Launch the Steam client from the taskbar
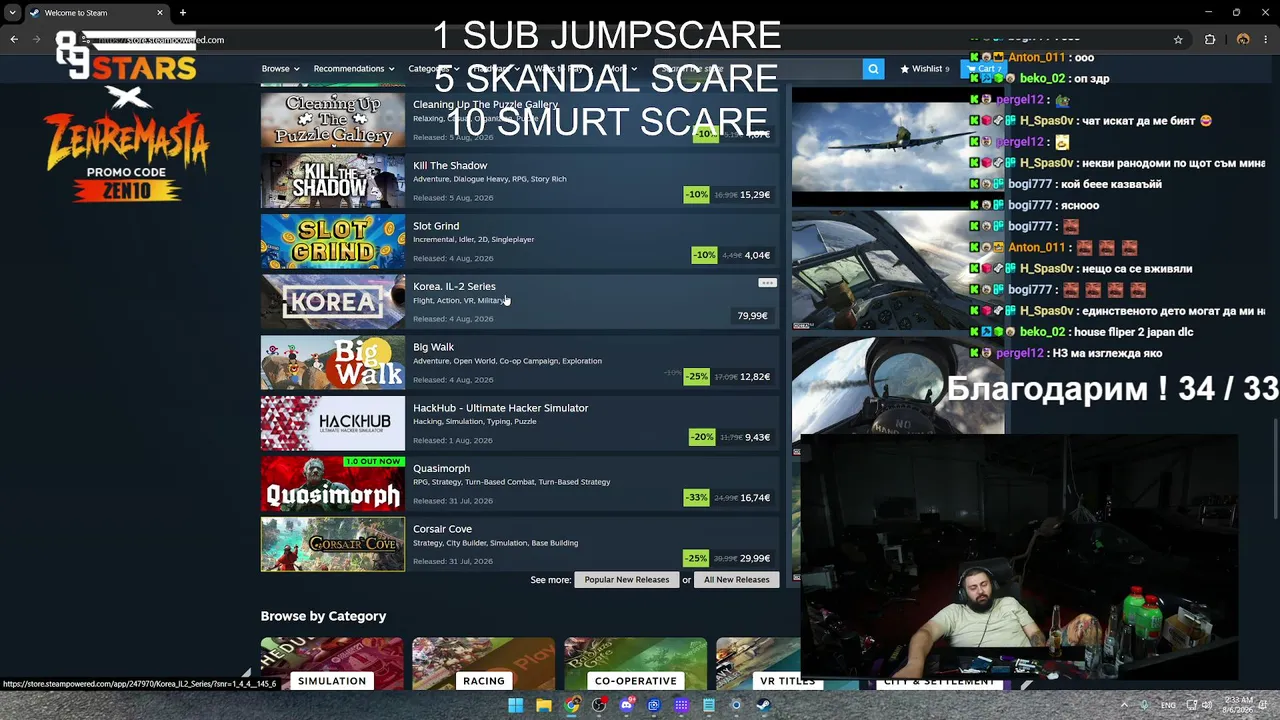This screenshot has height=720, width=1280. coord(763,705)
